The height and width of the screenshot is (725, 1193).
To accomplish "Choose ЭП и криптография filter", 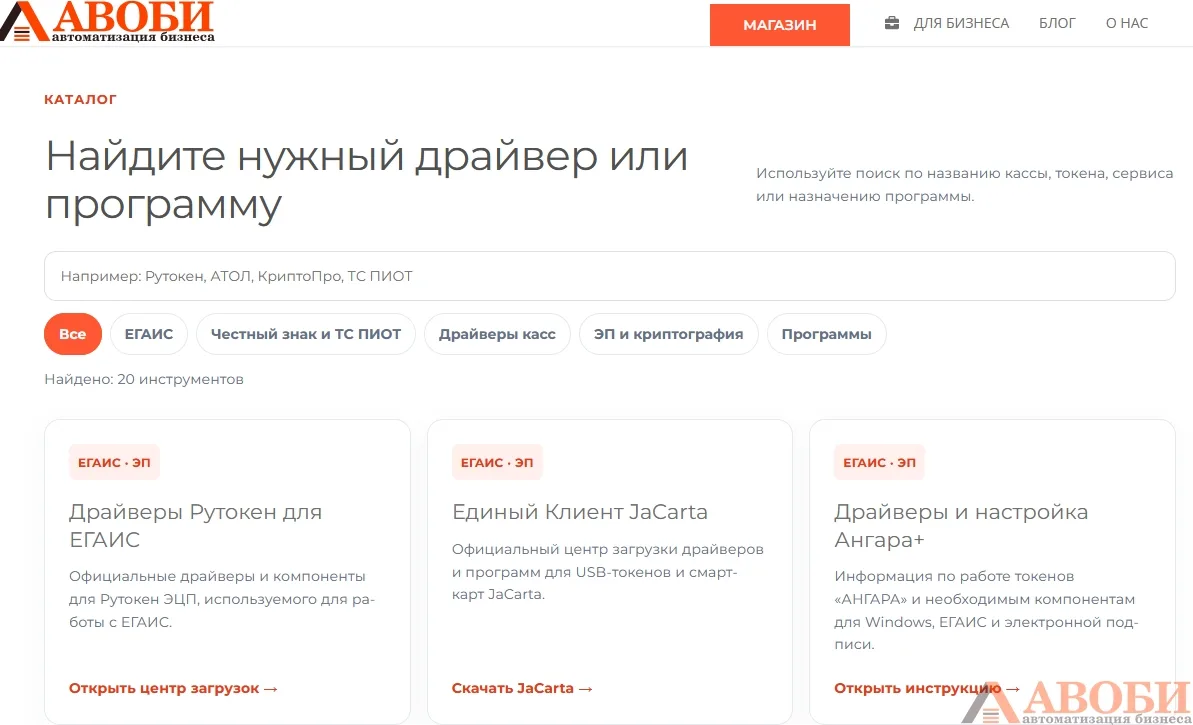I will (669, 334).
